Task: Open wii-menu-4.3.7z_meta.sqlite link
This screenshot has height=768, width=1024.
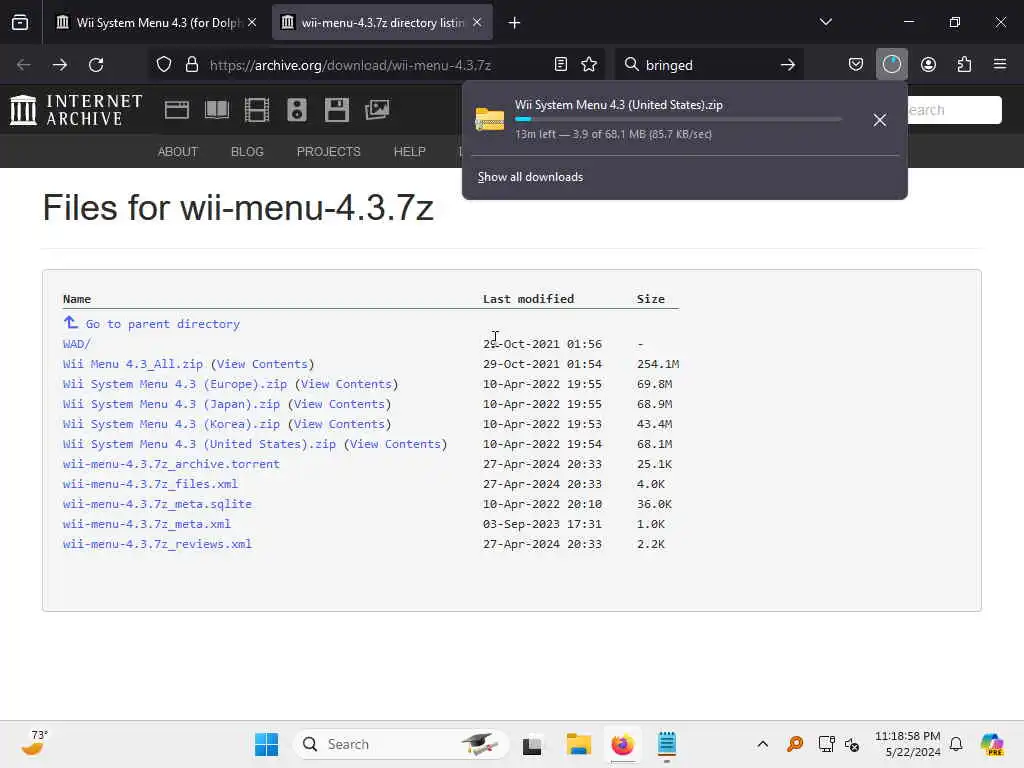Action: click(x=157, y=504)
